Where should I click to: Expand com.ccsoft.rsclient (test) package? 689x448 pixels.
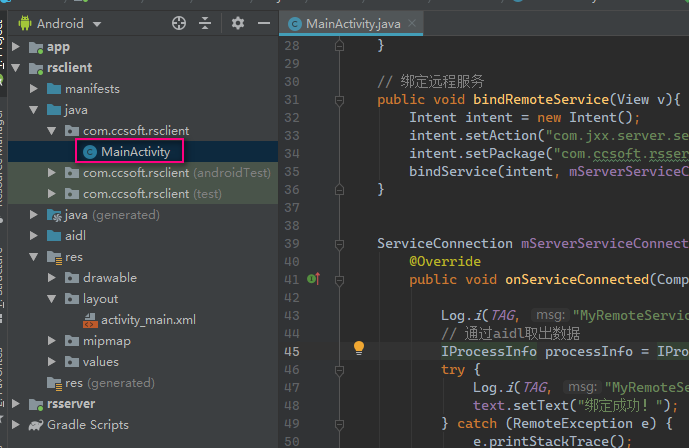point(51,194)
